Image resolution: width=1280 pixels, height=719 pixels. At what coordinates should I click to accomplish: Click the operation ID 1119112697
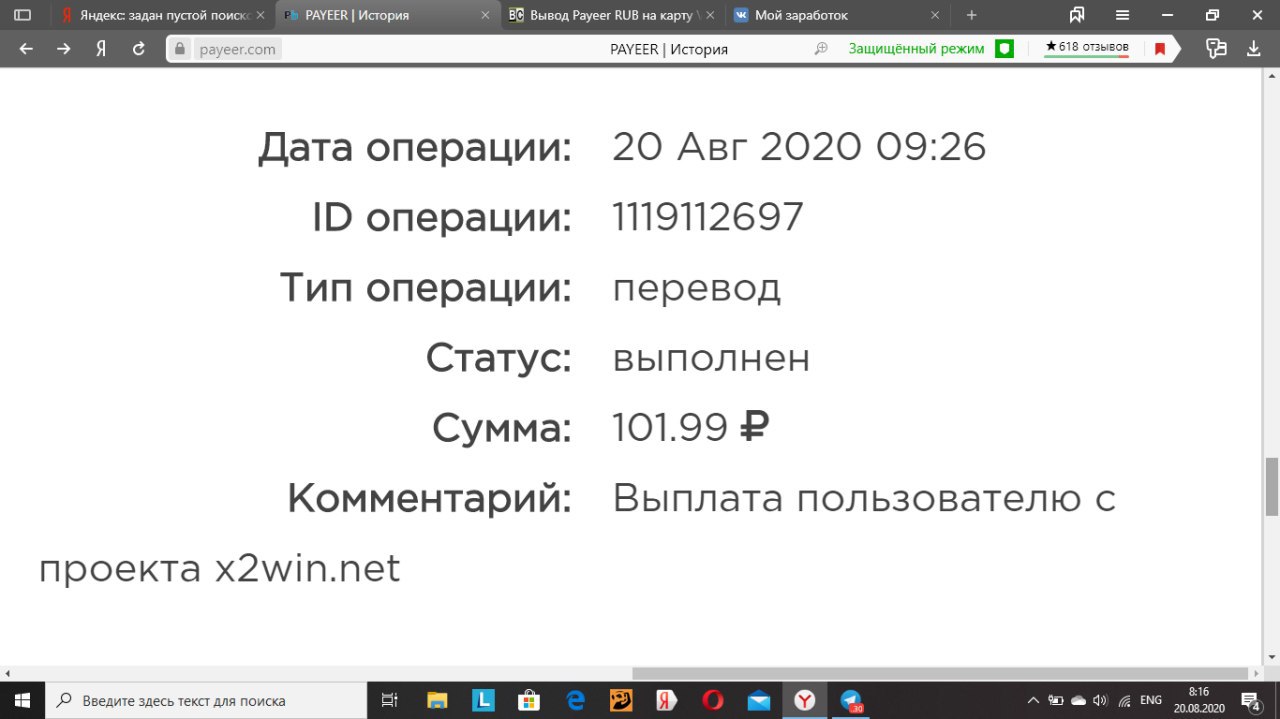(708, 217)
